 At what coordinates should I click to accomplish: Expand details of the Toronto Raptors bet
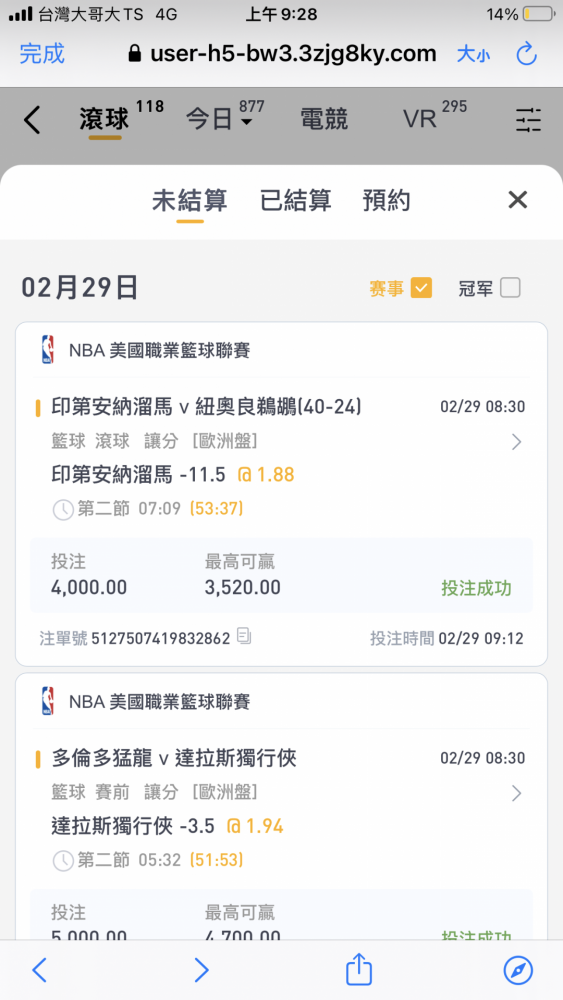pos(516,793)
